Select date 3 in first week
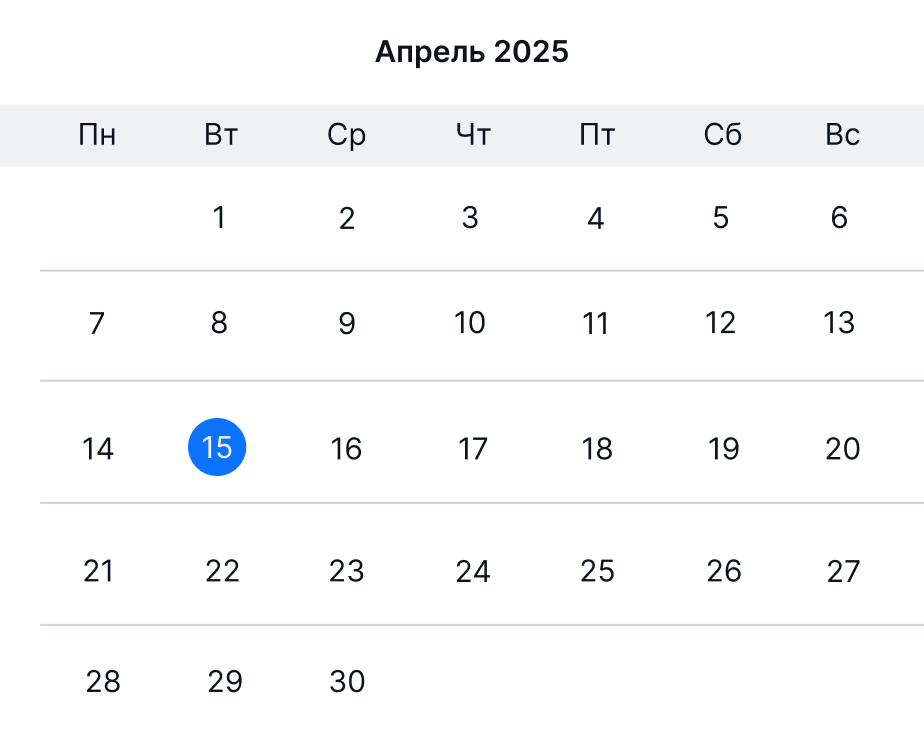924x748 pixels. coord(470,218)
